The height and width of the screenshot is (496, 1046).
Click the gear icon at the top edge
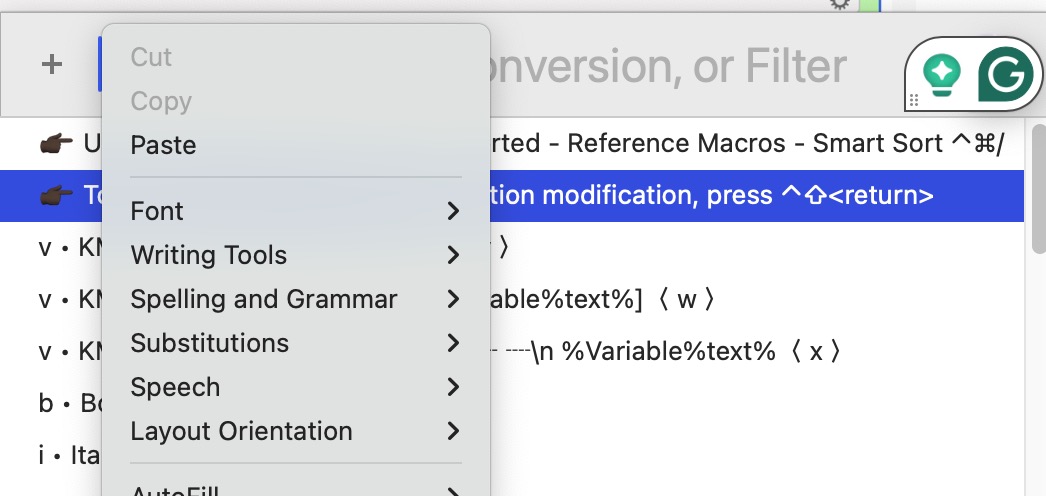point(840,5)
